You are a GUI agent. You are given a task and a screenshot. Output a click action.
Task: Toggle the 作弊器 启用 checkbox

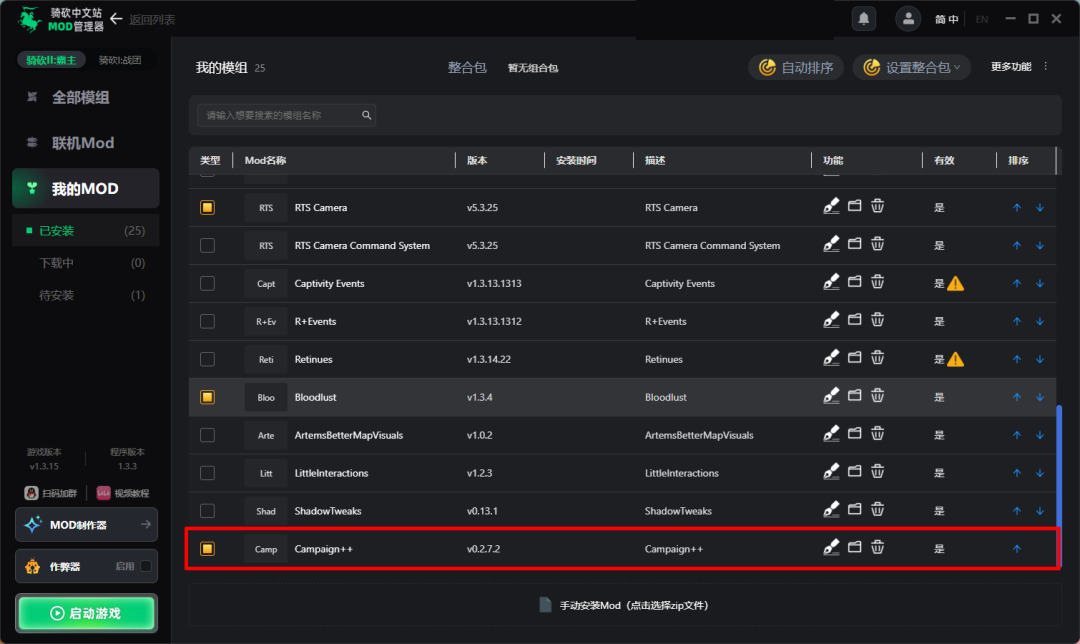point(146,566)
